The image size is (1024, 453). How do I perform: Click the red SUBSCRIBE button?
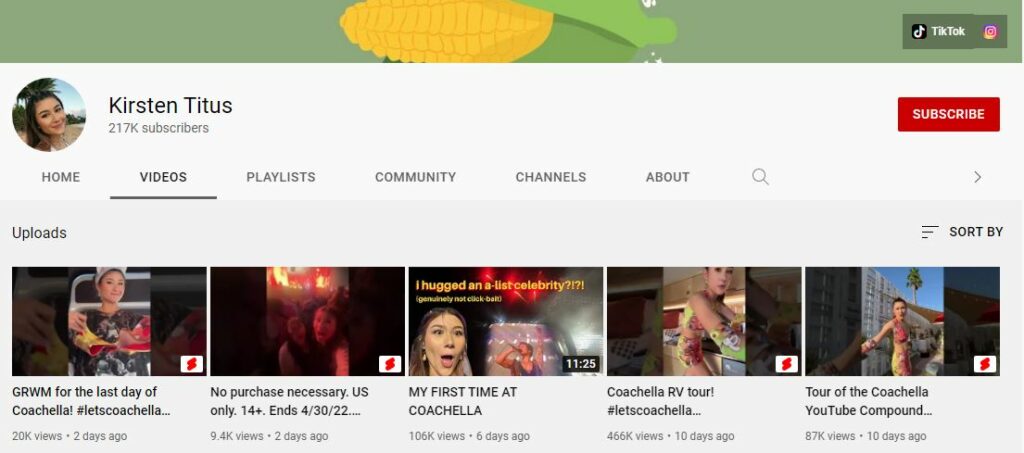pyautogui.click(x=948, y=114)
